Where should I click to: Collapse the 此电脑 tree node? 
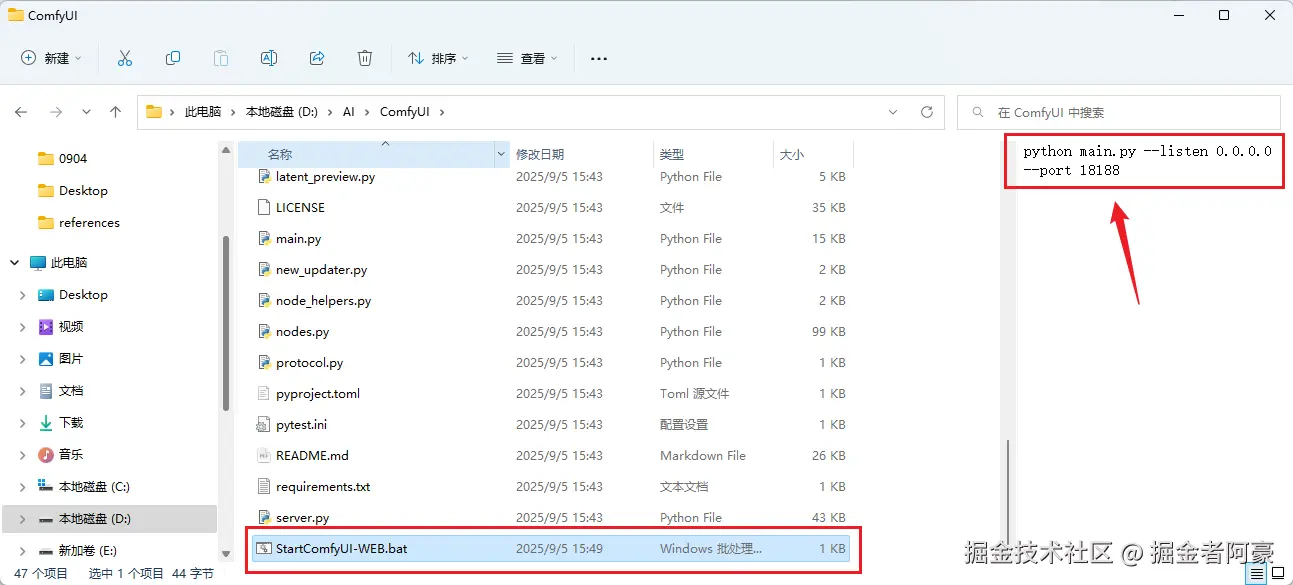click(15, 262)
